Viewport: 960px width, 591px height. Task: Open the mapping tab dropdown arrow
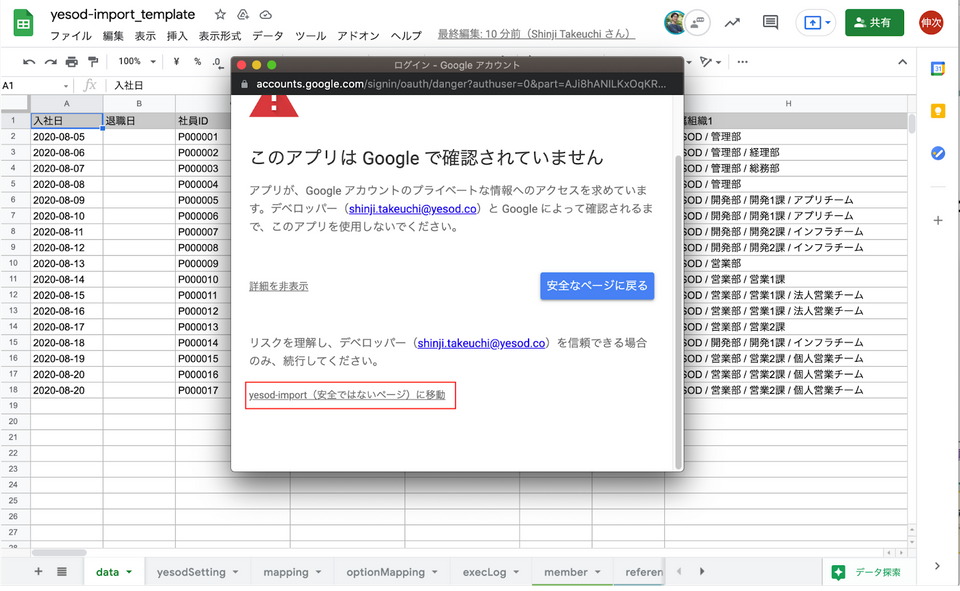pos(318,572)
